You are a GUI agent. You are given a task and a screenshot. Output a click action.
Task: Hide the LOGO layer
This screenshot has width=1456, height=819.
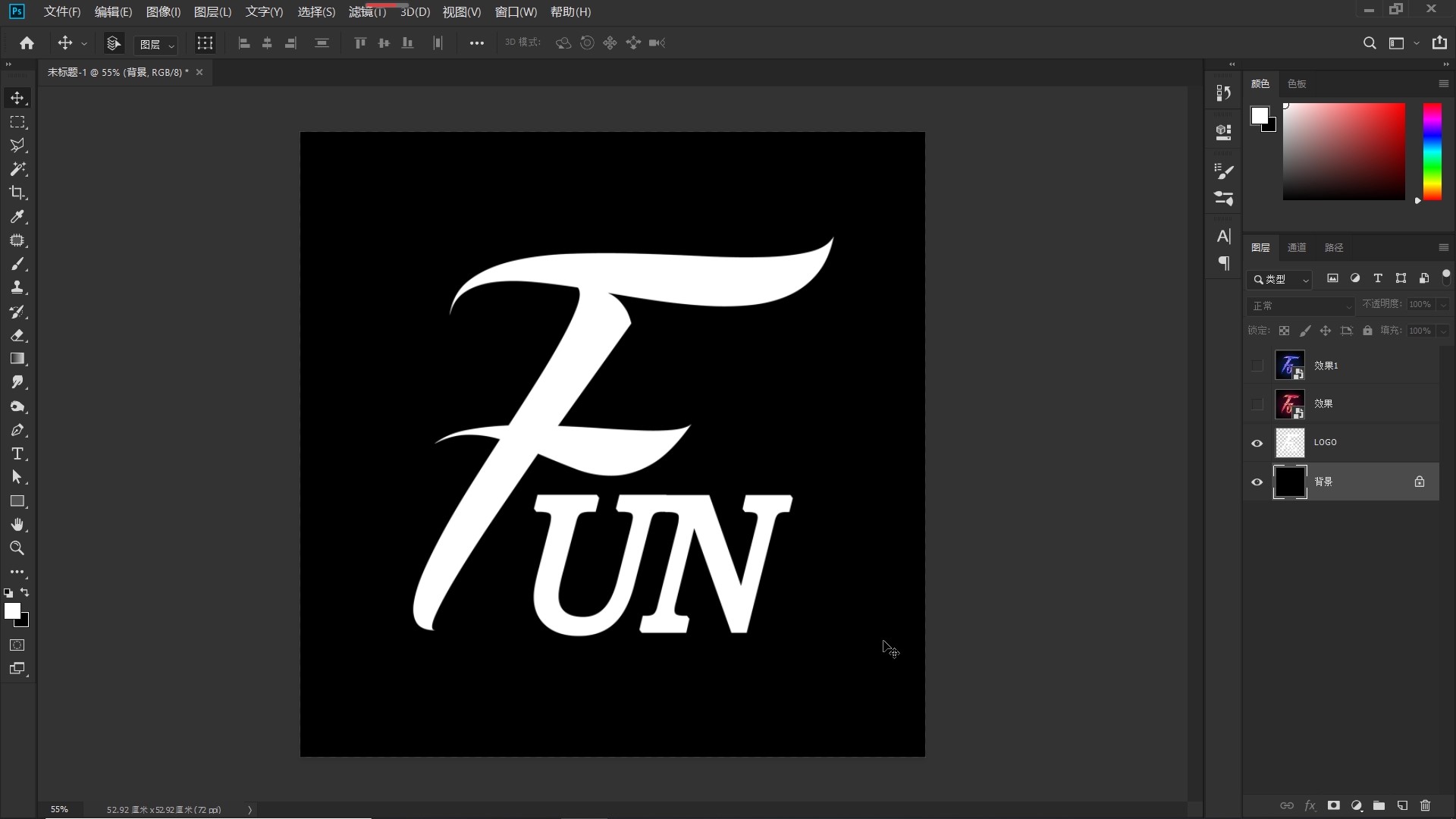click(1257, 443)
